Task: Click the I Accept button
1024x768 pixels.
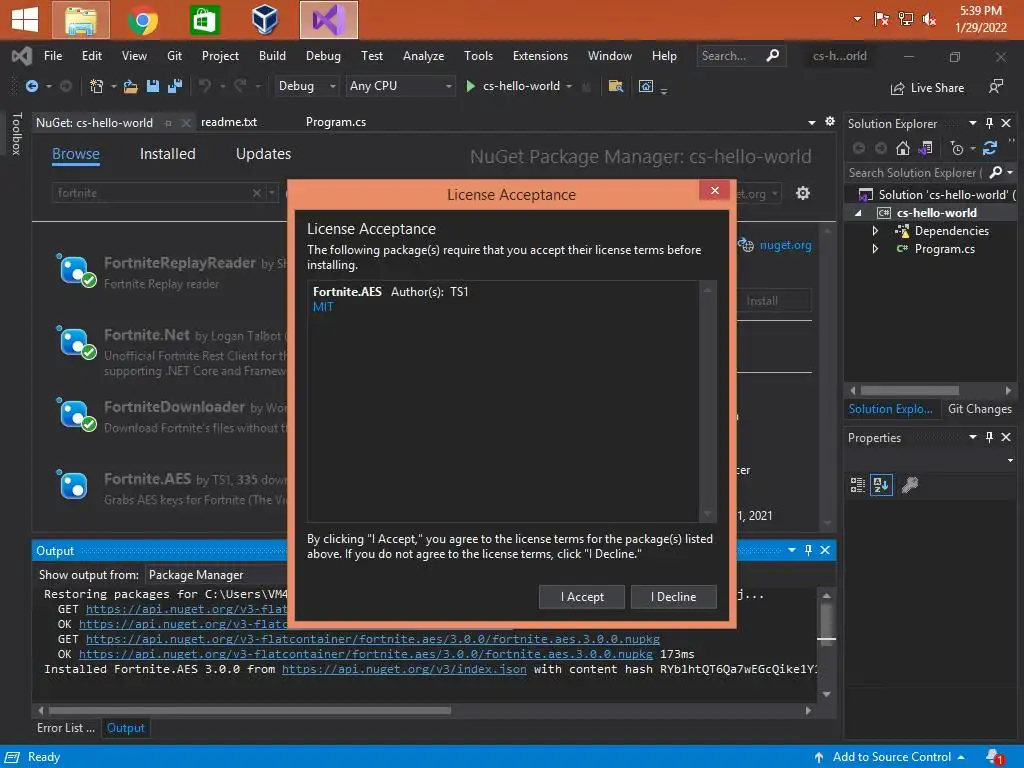Action: (x=581, y=596)
